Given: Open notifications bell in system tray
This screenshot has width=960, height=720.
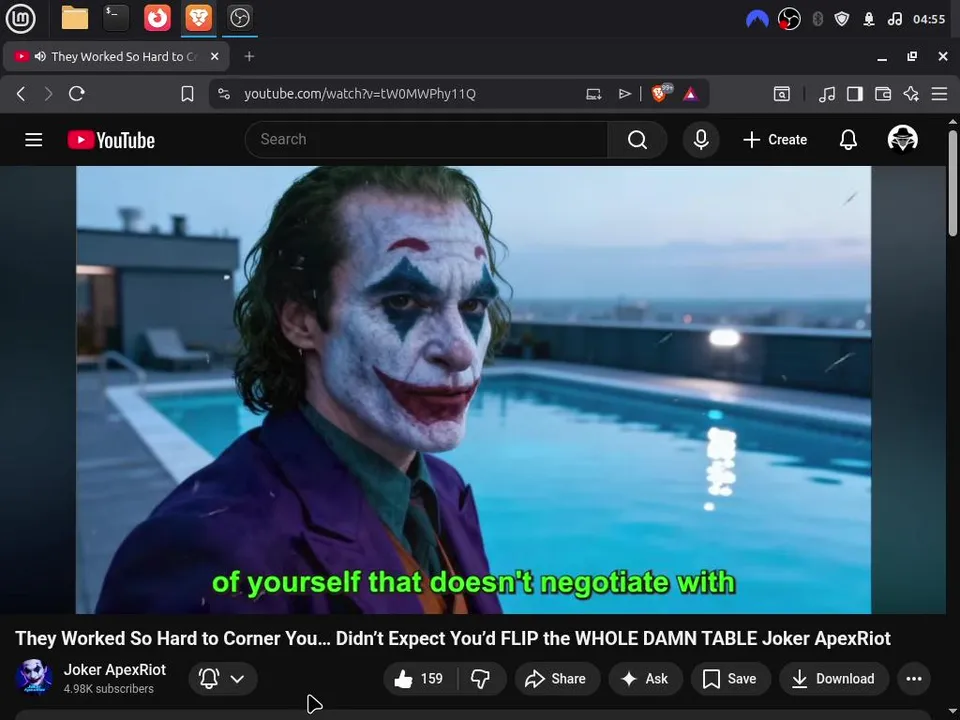Looking at the screenshot, I should tap(869, 19).
